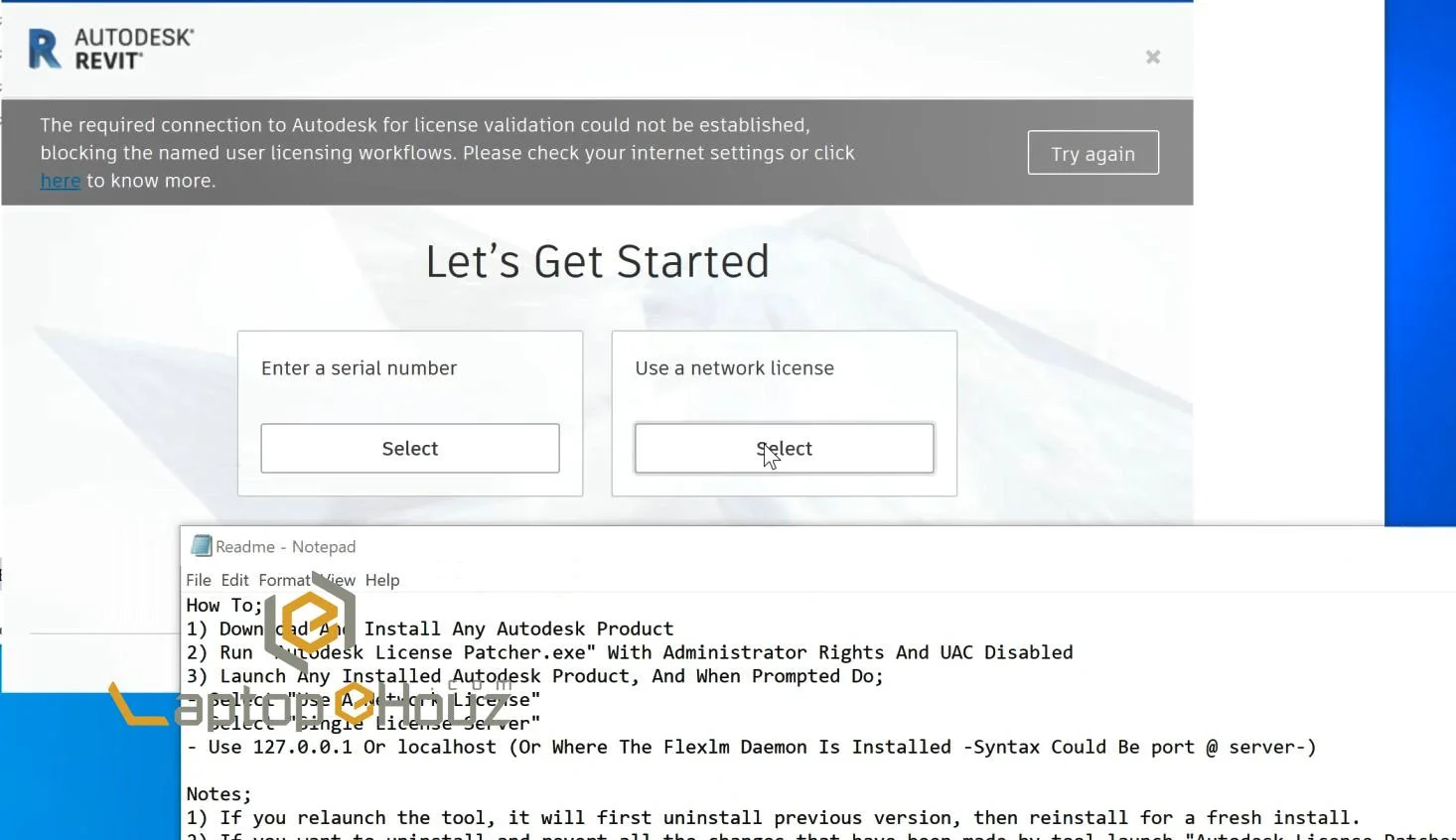The height and width of the screenshot is (840, 1456).
Task: Open the Edit menu in Notepad
Action: pyautogui.click(x=235, y=580)
